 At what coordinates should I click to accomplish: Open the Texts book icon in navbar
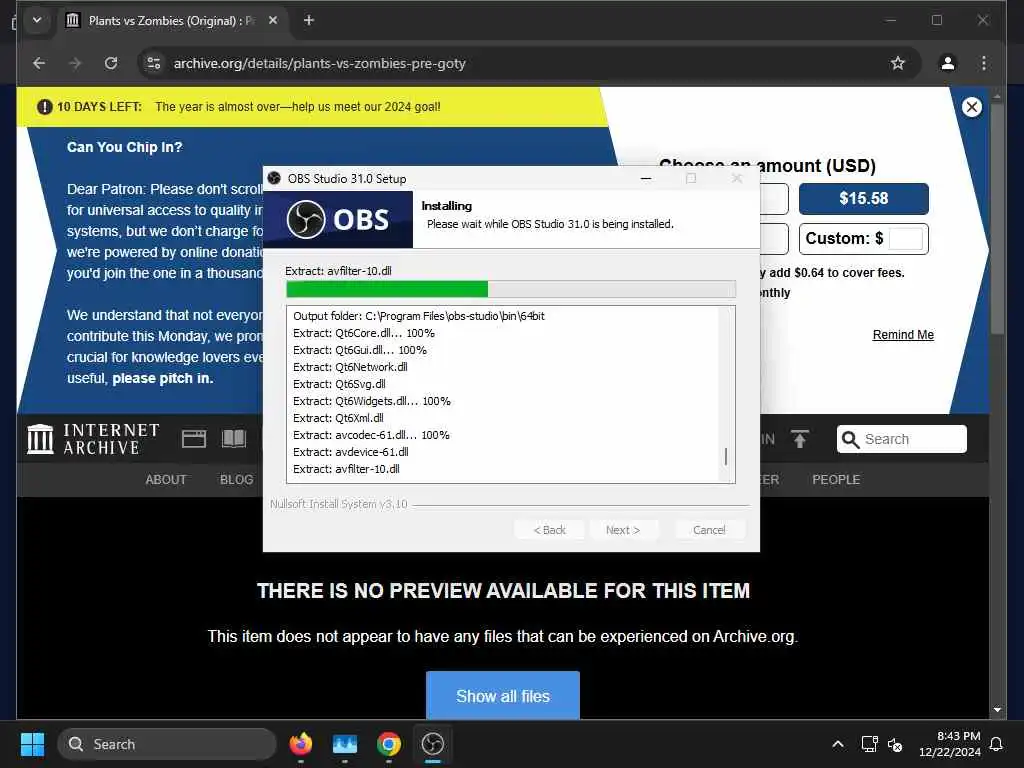(x=234, y=439)
